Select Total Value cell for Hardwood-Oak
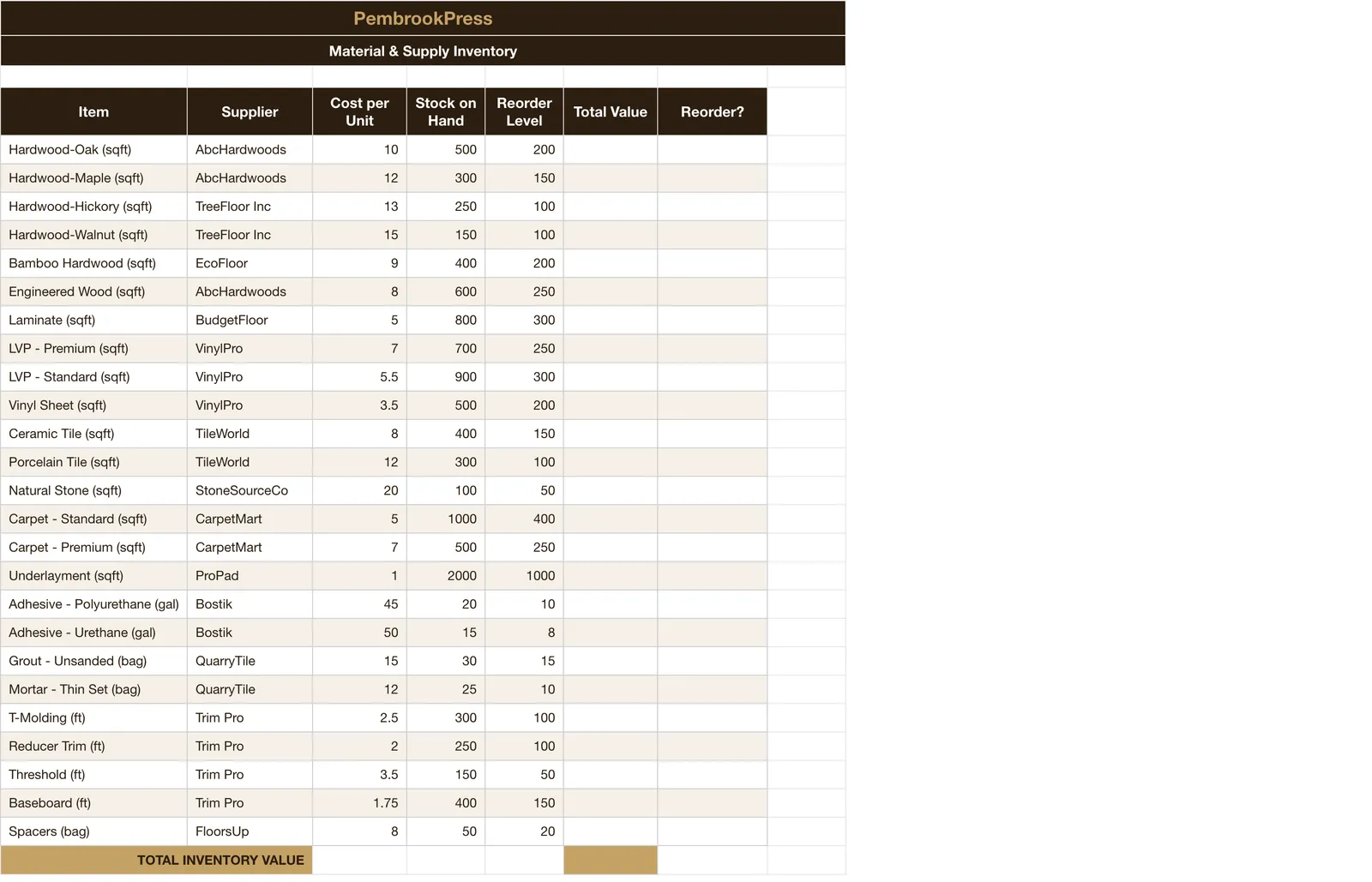The width and height of the screenshot is (1372, 882). [x=611, y=149]
